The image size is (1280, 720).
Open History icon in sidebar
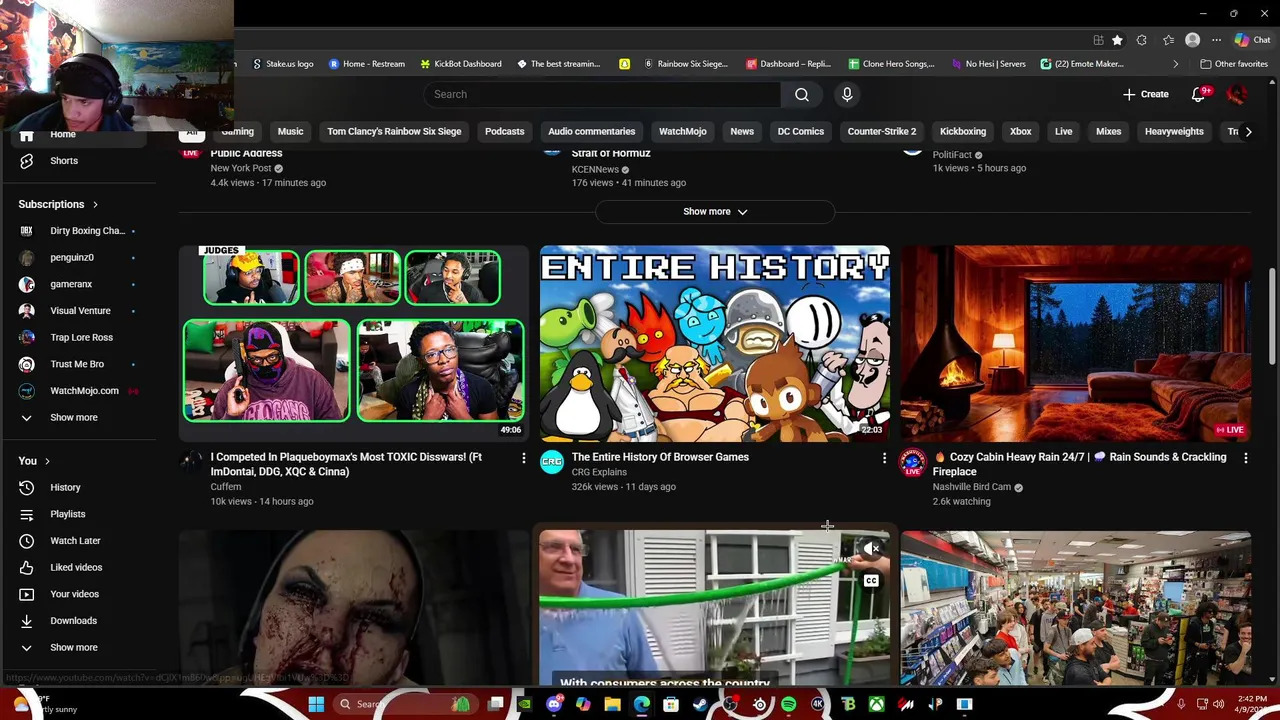[x=27, y=488]
